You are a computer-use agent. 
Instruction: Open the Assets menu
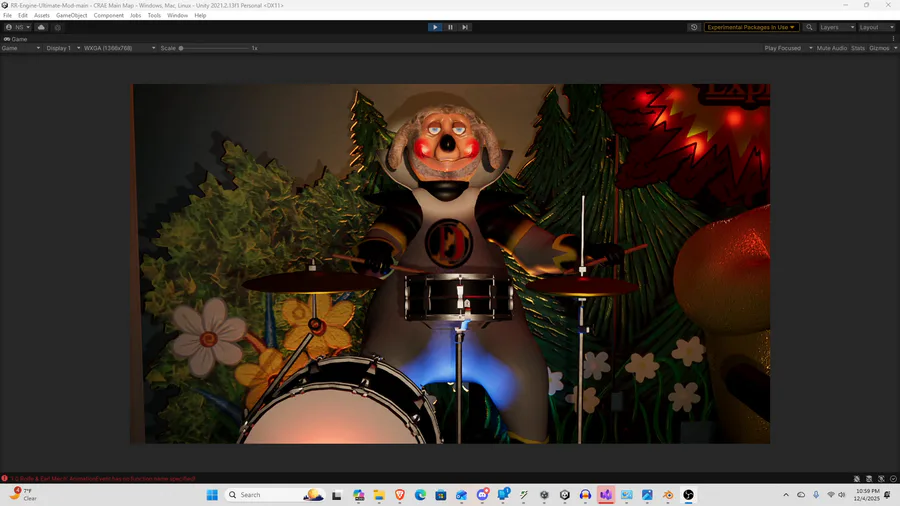[x=42, y=15]
